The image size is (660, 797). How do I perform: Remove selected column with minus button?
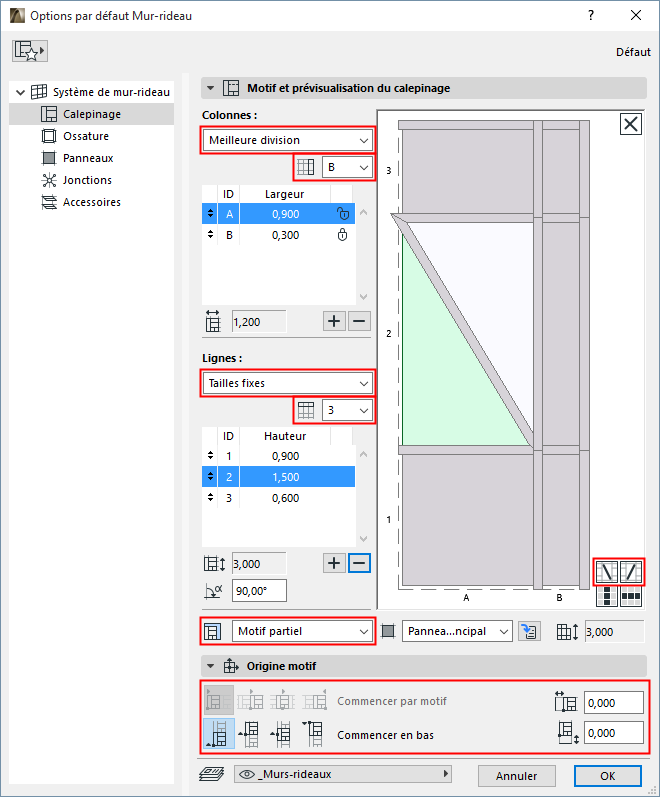click(x=359, y=321)
